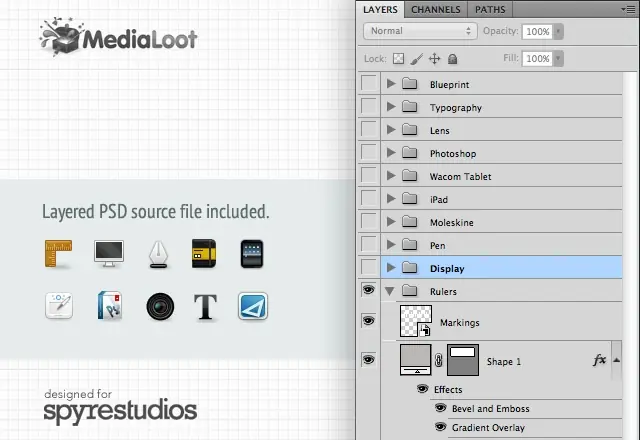
Task: Show the Photoshop layer group
Action: coord(369,152)
